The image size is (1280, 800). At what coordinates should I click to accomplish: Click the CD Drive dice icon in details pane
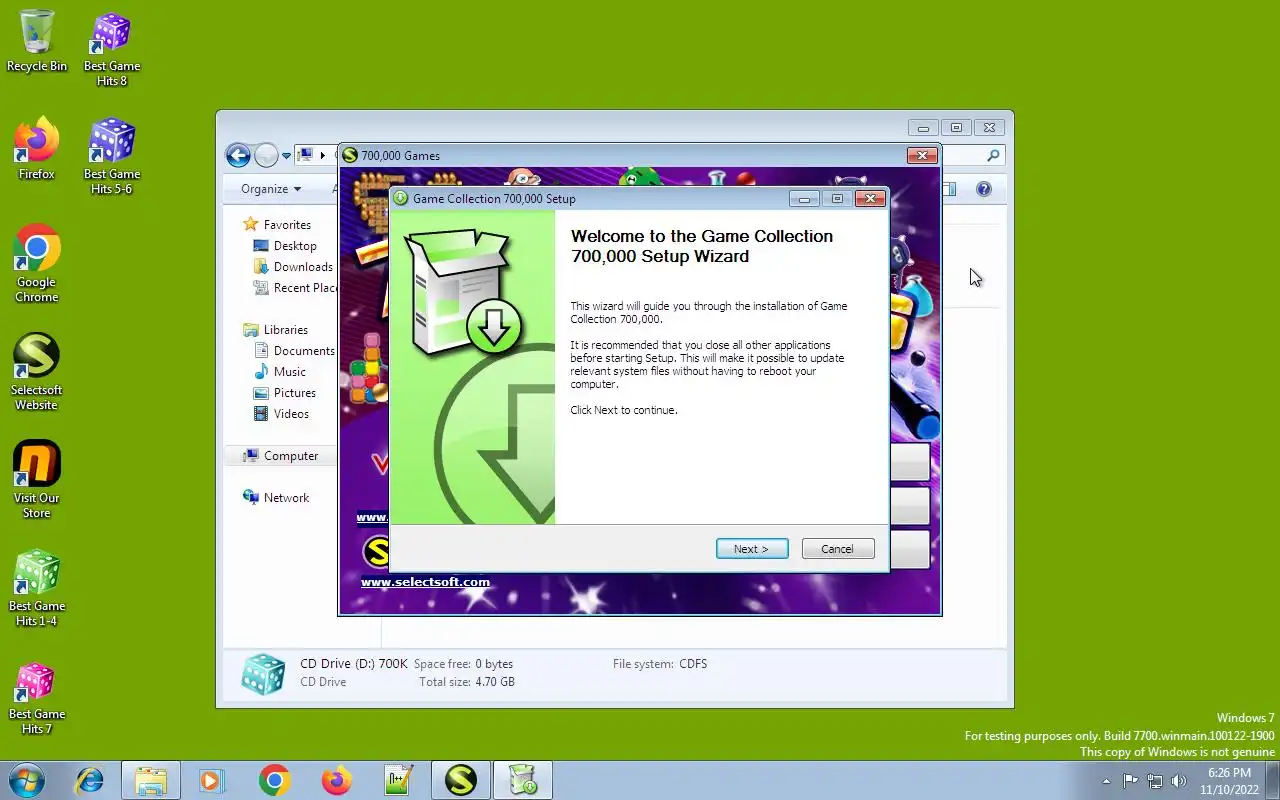point(264,674)
